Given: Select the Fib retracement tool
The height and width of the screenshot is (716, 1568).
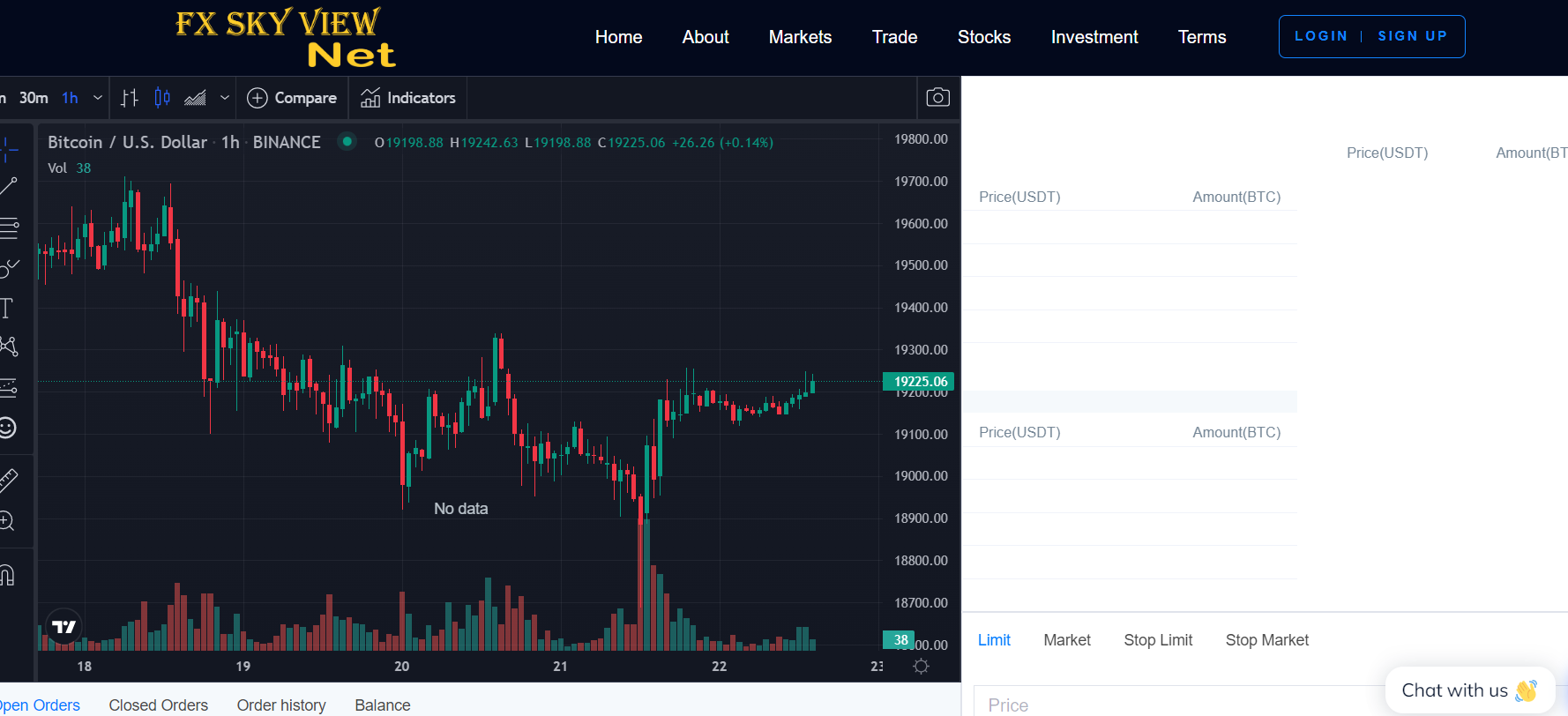Looking at the screenshot, I should pyautogui.click(x=8, y=228).
